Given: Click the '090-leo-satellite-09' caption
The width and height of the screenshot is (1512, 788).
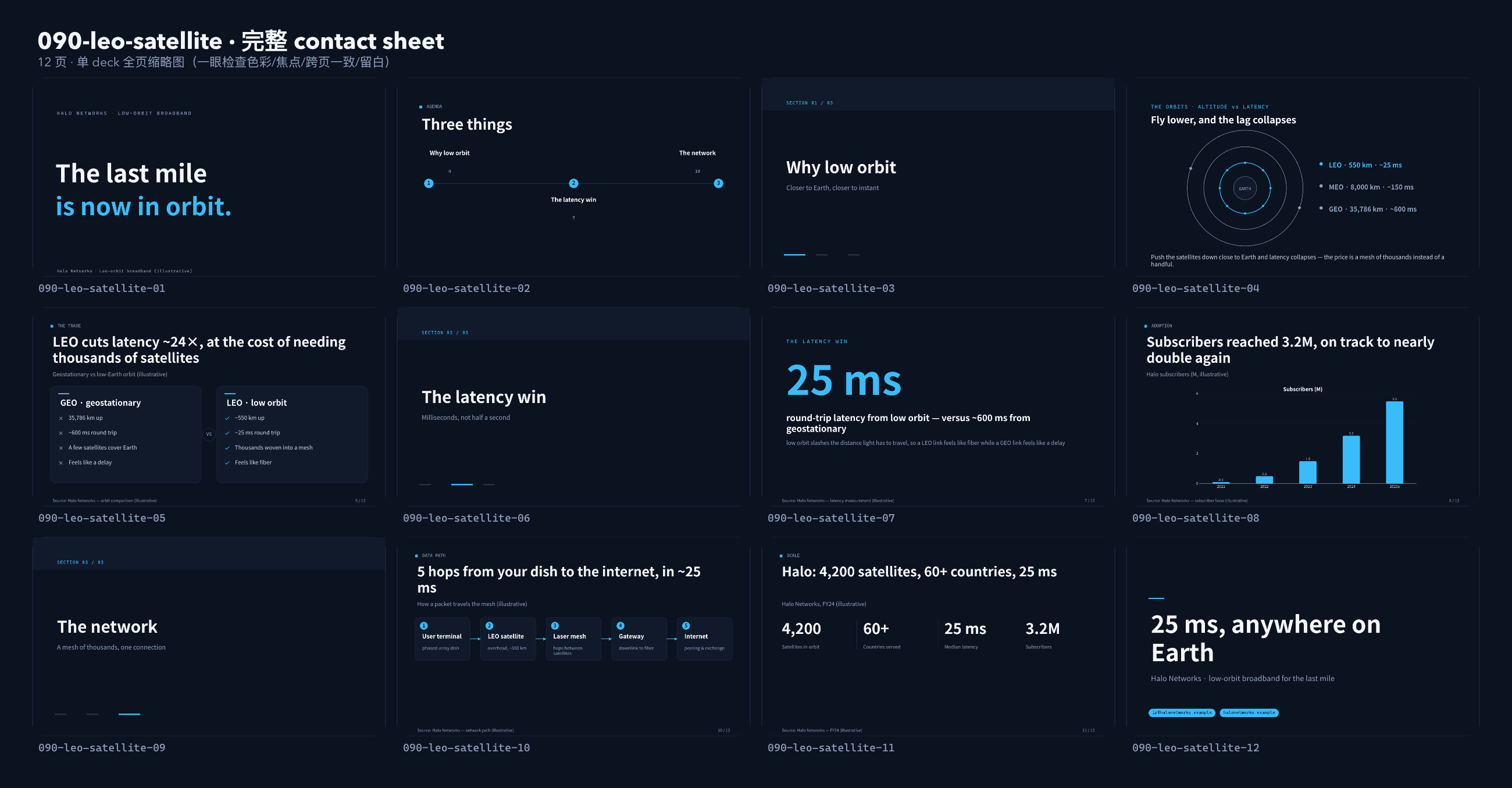Looking at the screenshot, I should pos(102,747).
